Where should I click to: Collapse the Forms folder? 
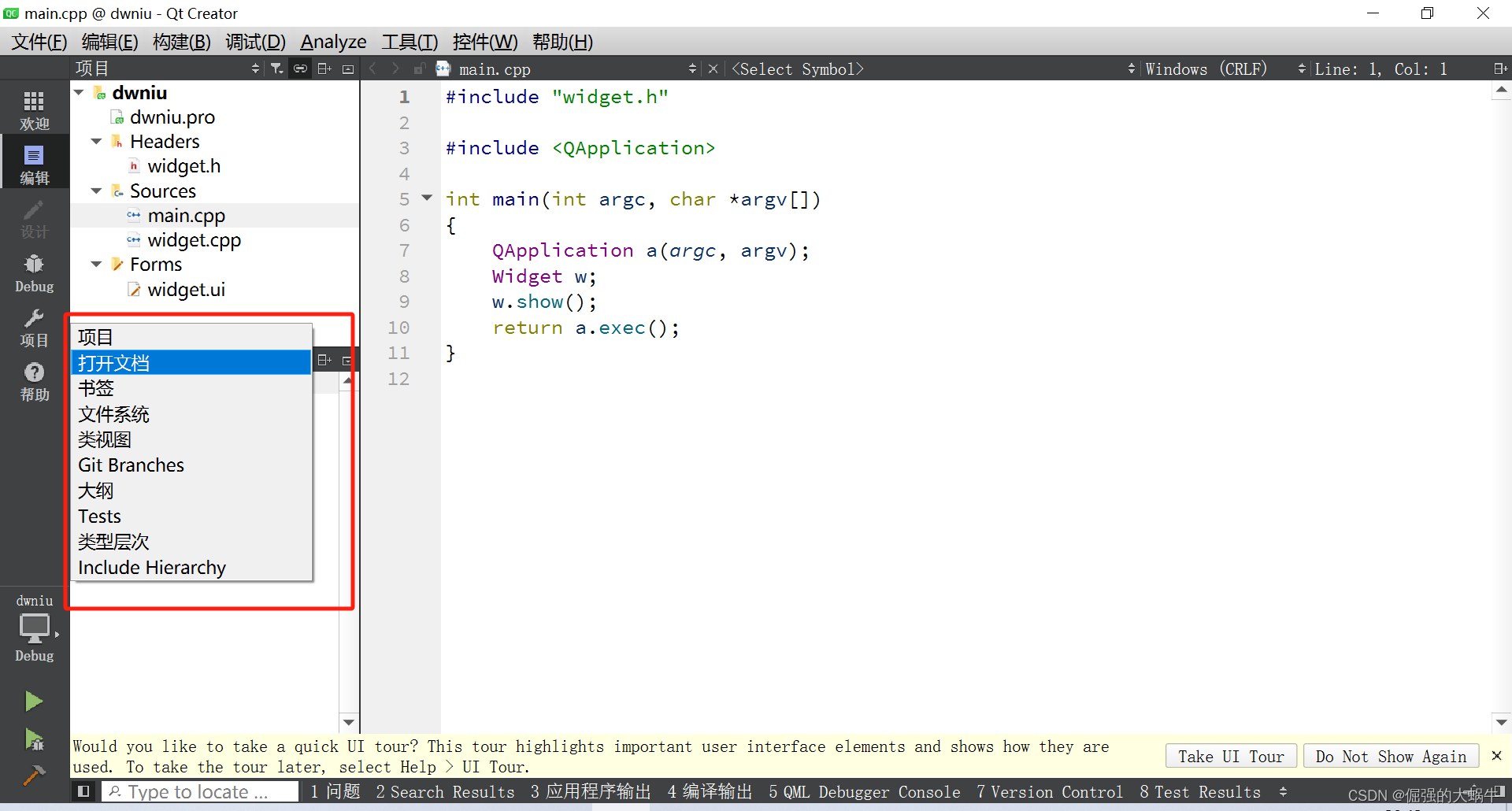point(97,265)
